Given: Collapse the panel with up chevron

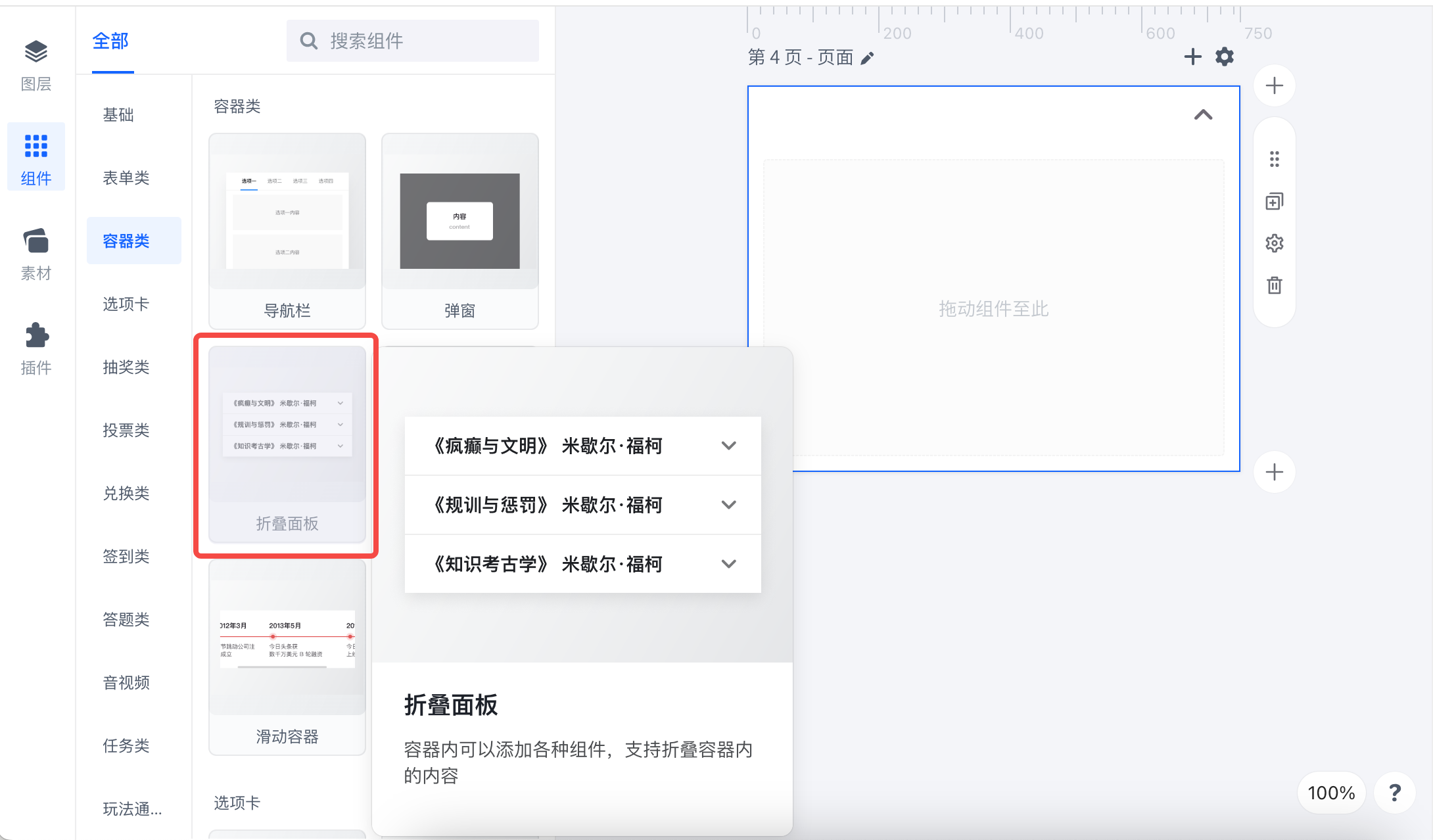Looking at the screenshot, I should pyautogui.click(x=1203, y=115).
